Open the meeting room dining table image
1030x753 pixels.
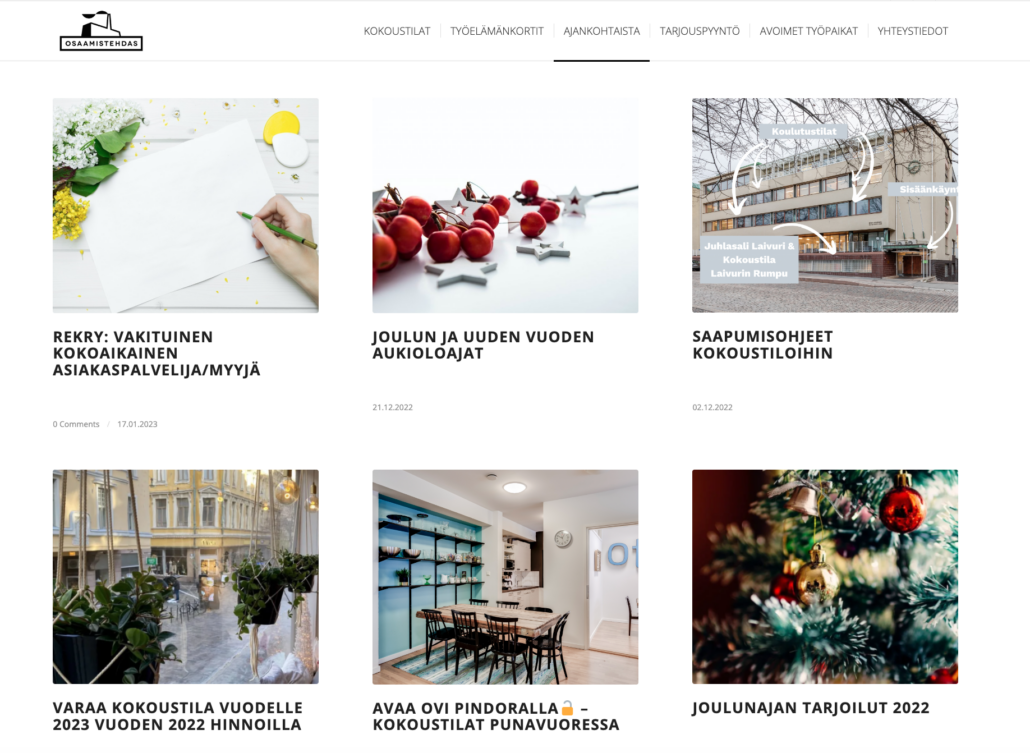(505, 576)
